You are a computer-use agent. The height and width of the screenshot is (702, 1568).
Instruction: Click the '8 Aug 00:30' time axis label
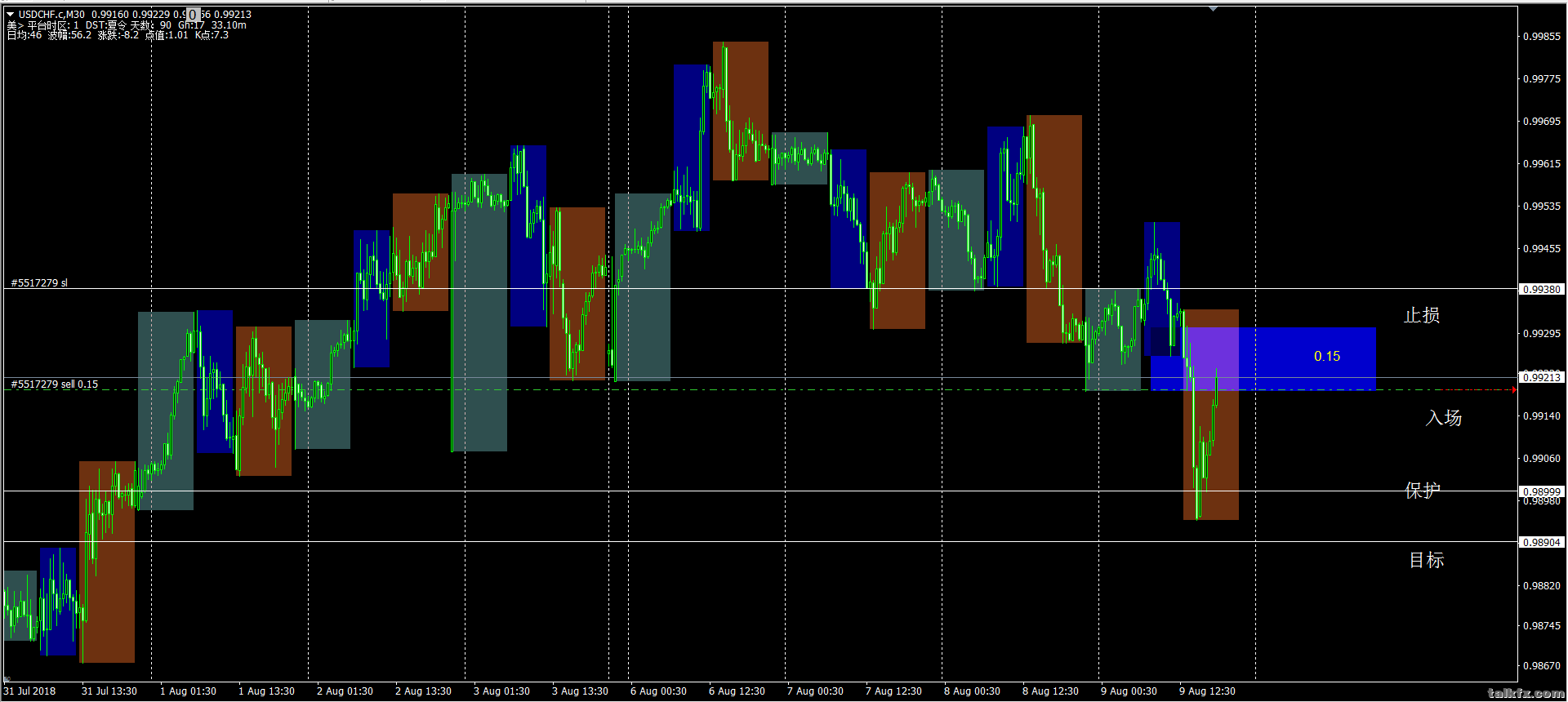[972, 691]
